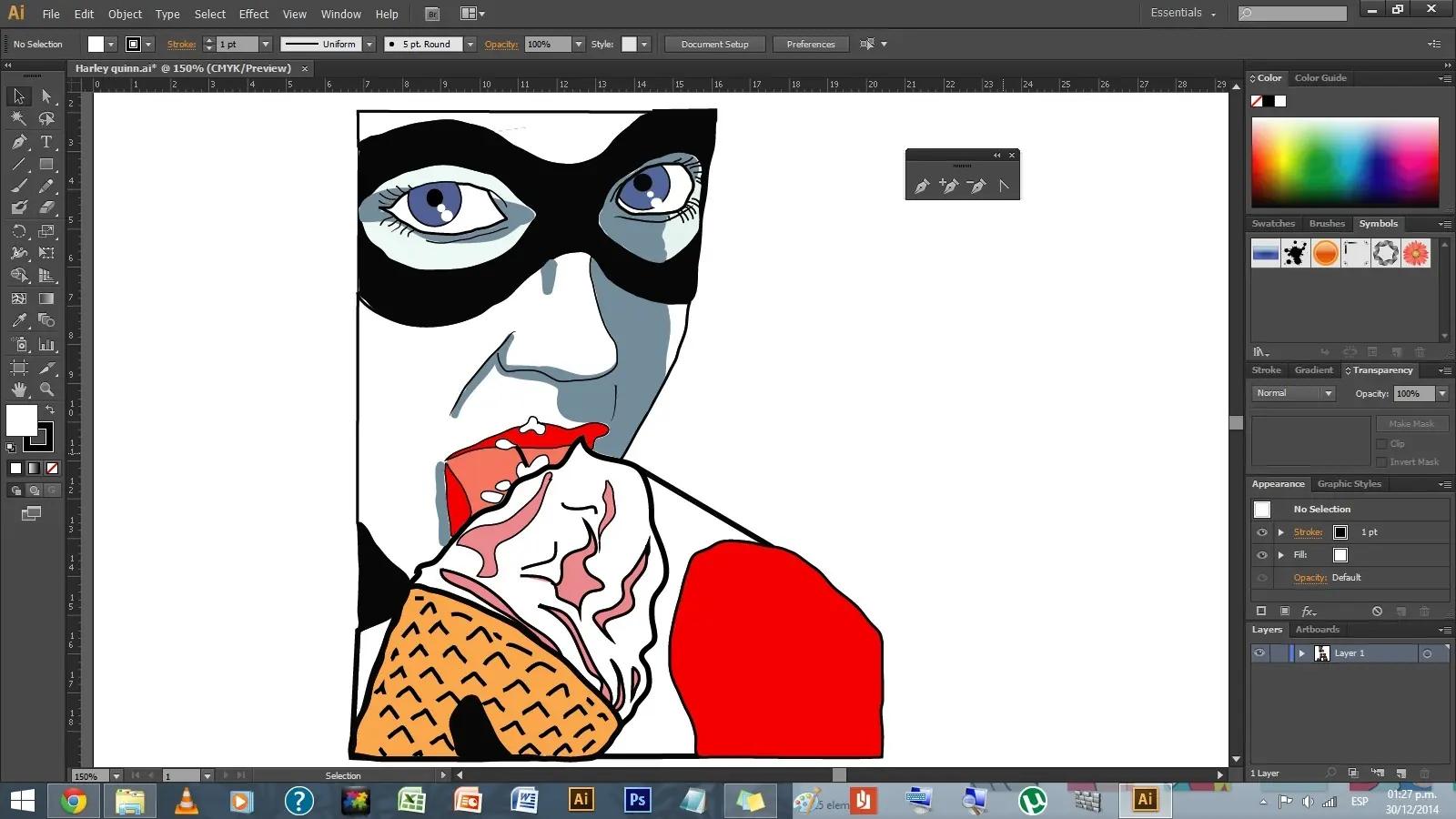Select the Column Graph tool

point(46,345)
